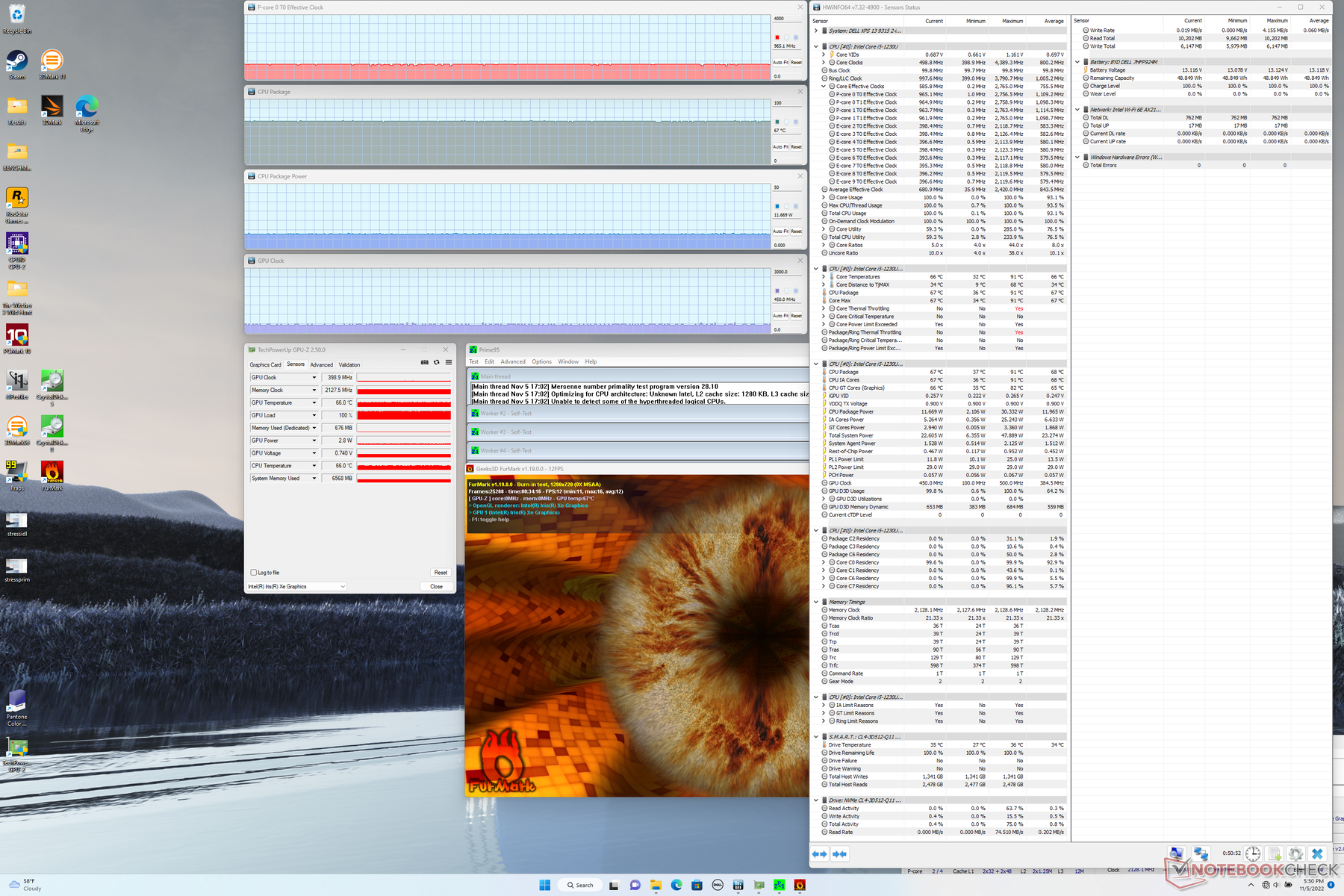Open Fraps desktop shortcut
Image resolution: width=1344 pixels, height=896 pixels.
coord(17,476)
